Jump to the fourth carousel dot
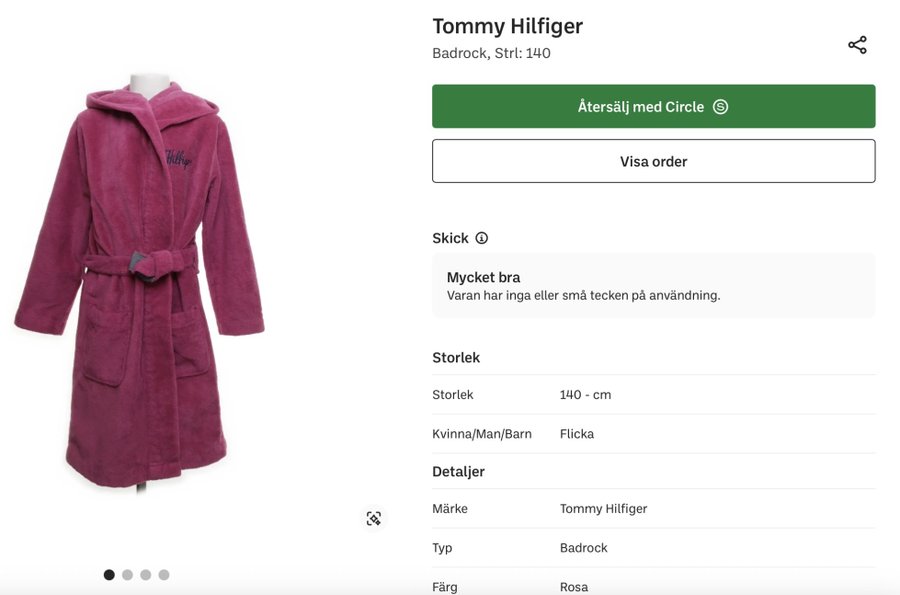This screenshot has width=900, height=595. pos(164,575)
